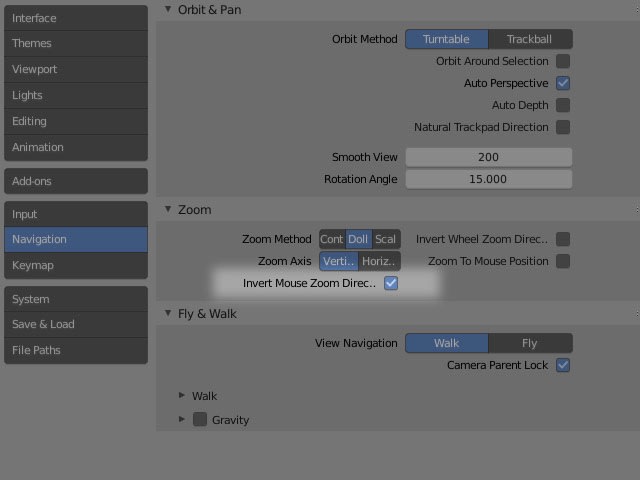Open the Keymap preferences tab

pos(75,266)
